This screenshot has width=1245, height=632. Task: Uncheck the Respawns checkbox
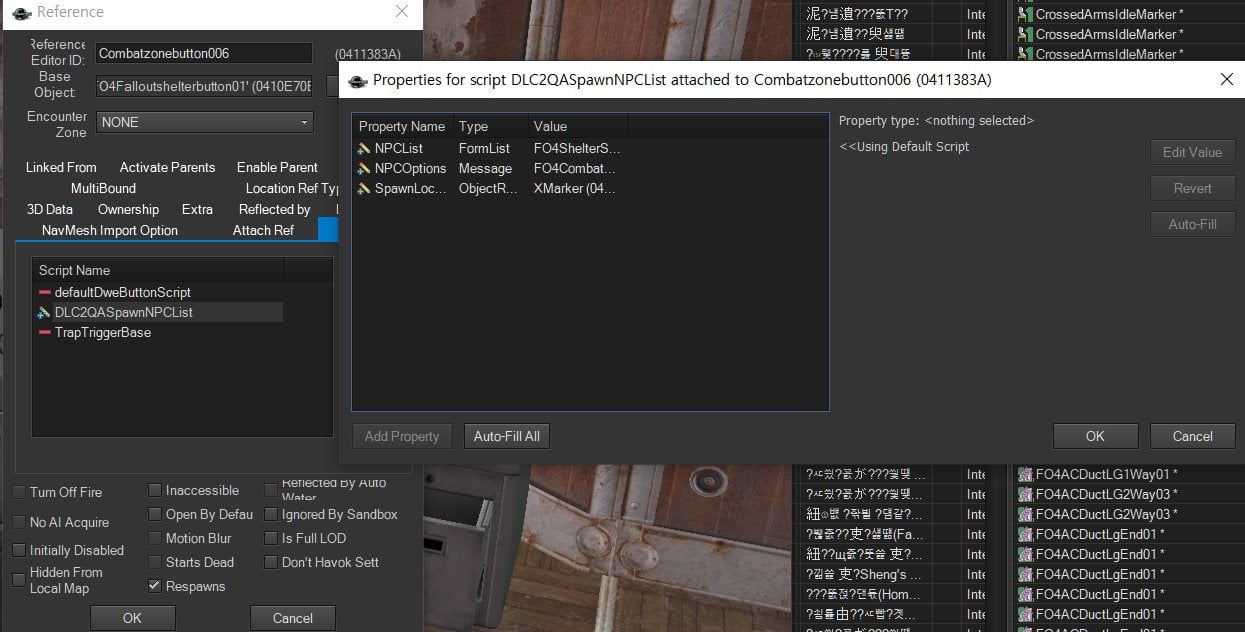tap(155, 586)
